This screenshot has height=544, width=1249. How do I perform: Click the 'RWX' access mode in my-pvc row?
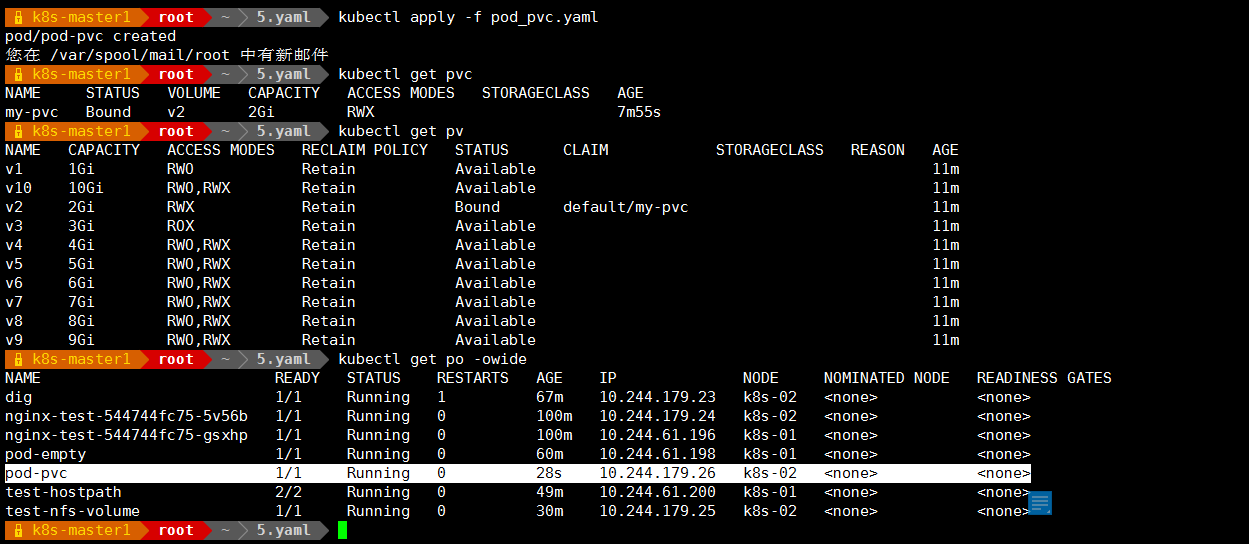(360, 112)
